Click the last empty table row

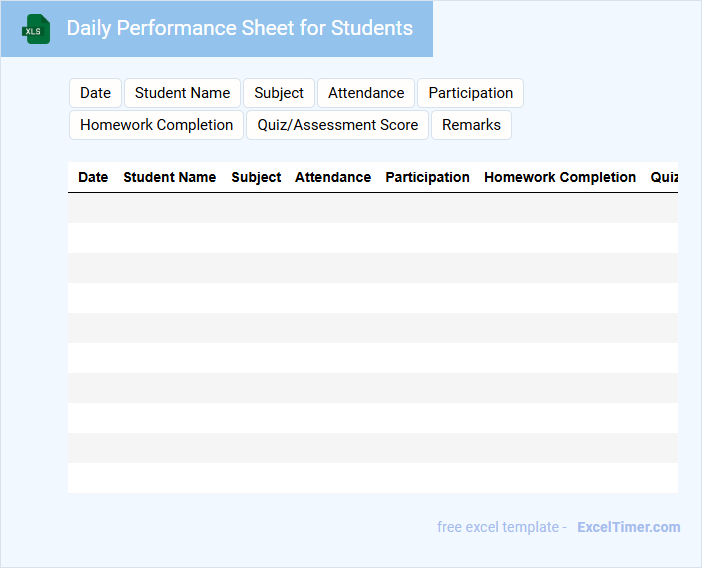372,478
